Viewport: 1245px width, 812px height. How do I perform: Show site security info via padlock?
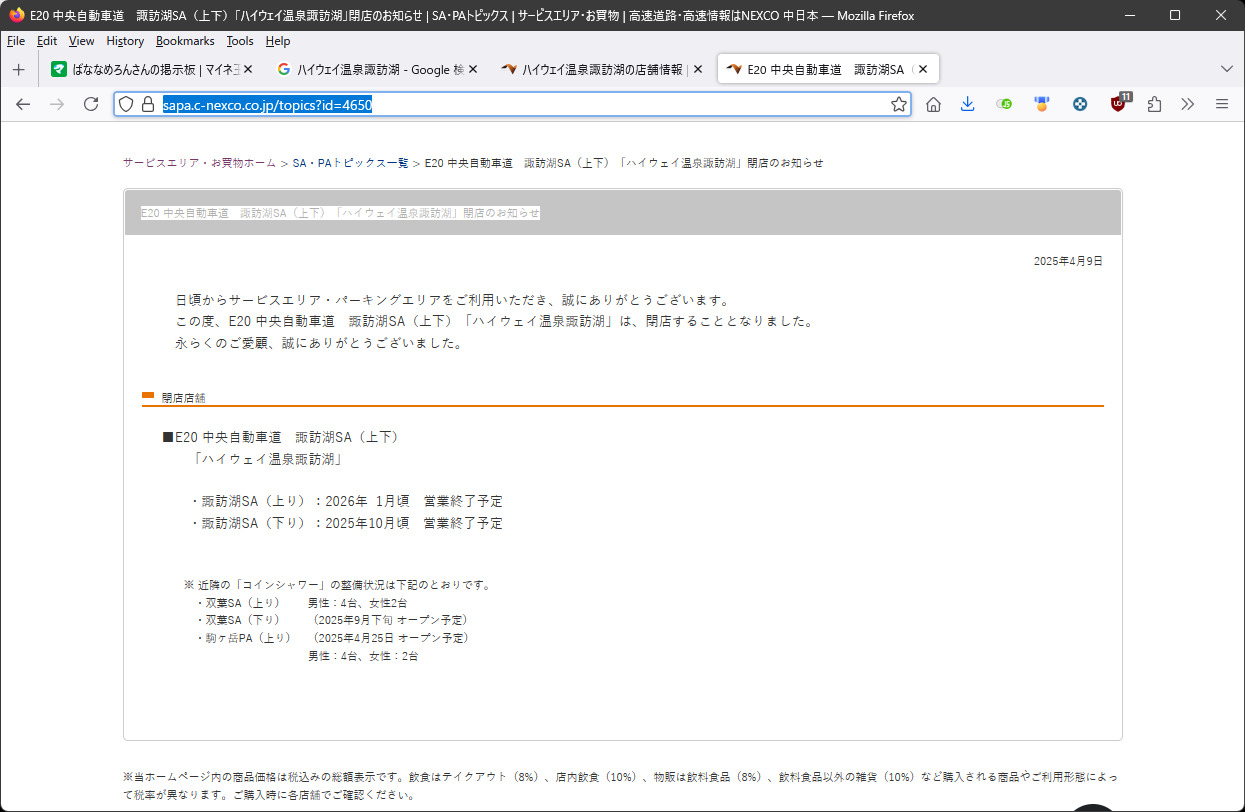pos(147,104)
